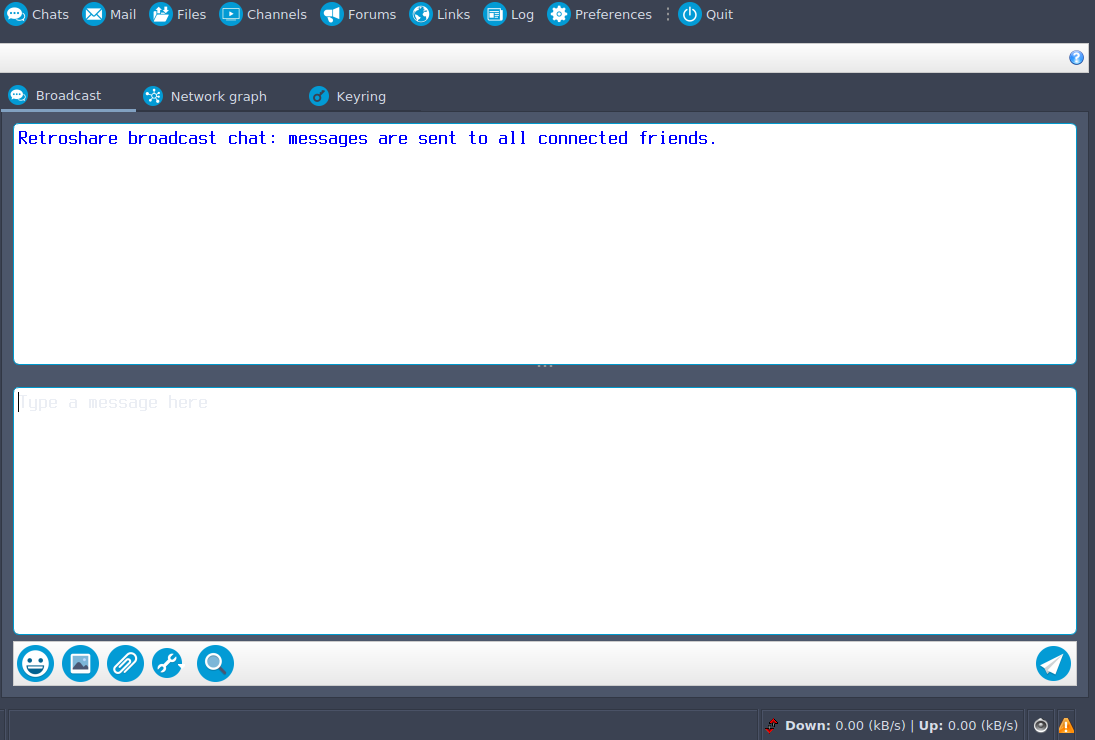Open text formatting options via wrench icon
1095x740 pixels.
(167, 663)
